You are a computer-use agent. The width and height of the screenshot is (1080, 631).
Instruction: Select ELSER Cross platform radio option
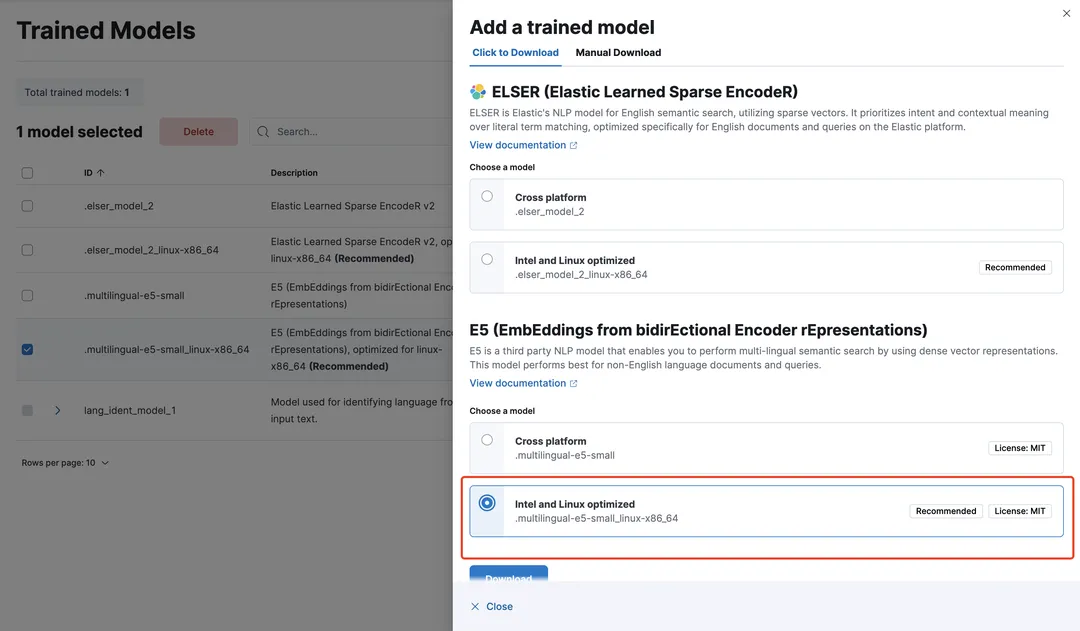pos(487,197)
